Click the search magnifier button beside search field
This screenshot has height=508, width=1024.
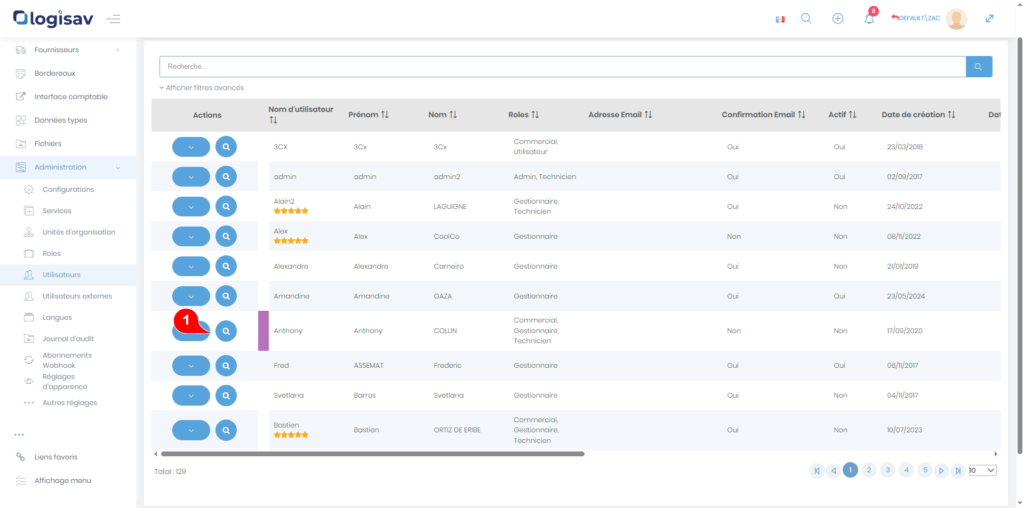pos(978,66)
